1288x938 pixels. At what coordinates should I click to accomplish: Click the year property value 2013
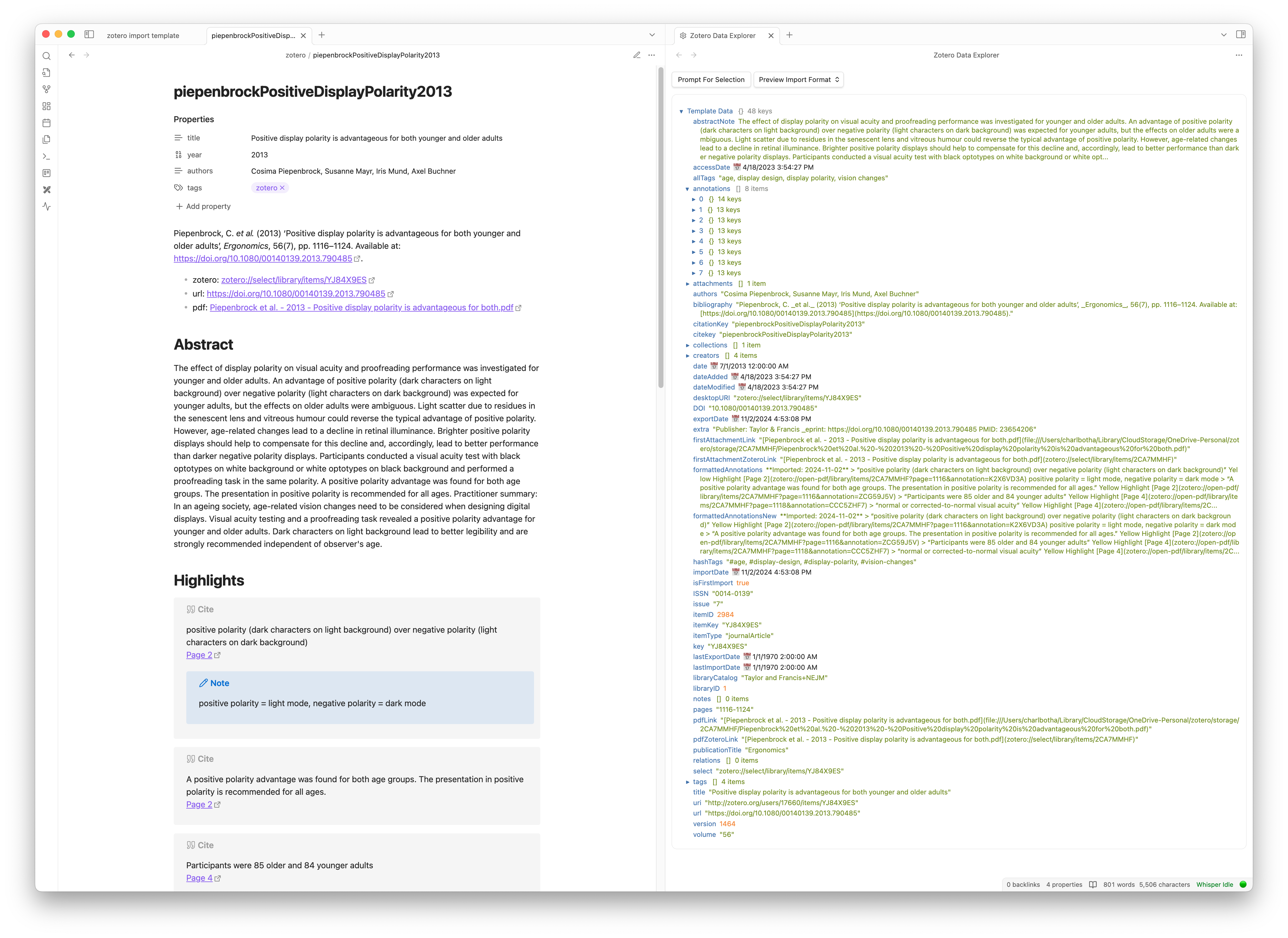point(259,155)
